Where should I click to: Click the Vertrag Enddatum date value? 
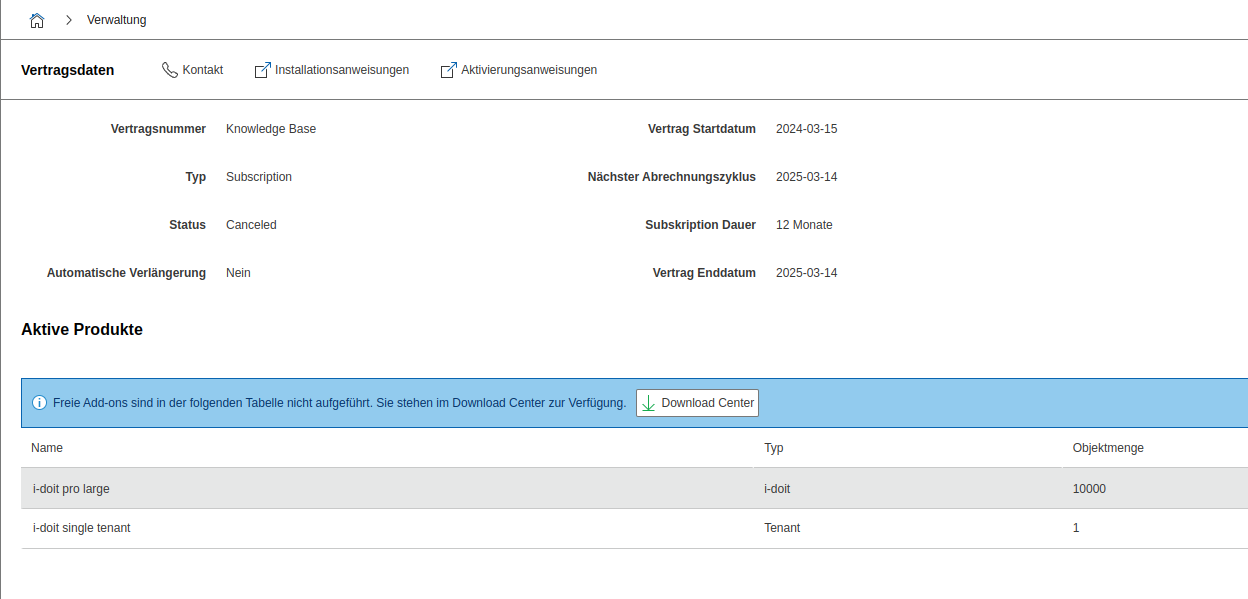807,273
